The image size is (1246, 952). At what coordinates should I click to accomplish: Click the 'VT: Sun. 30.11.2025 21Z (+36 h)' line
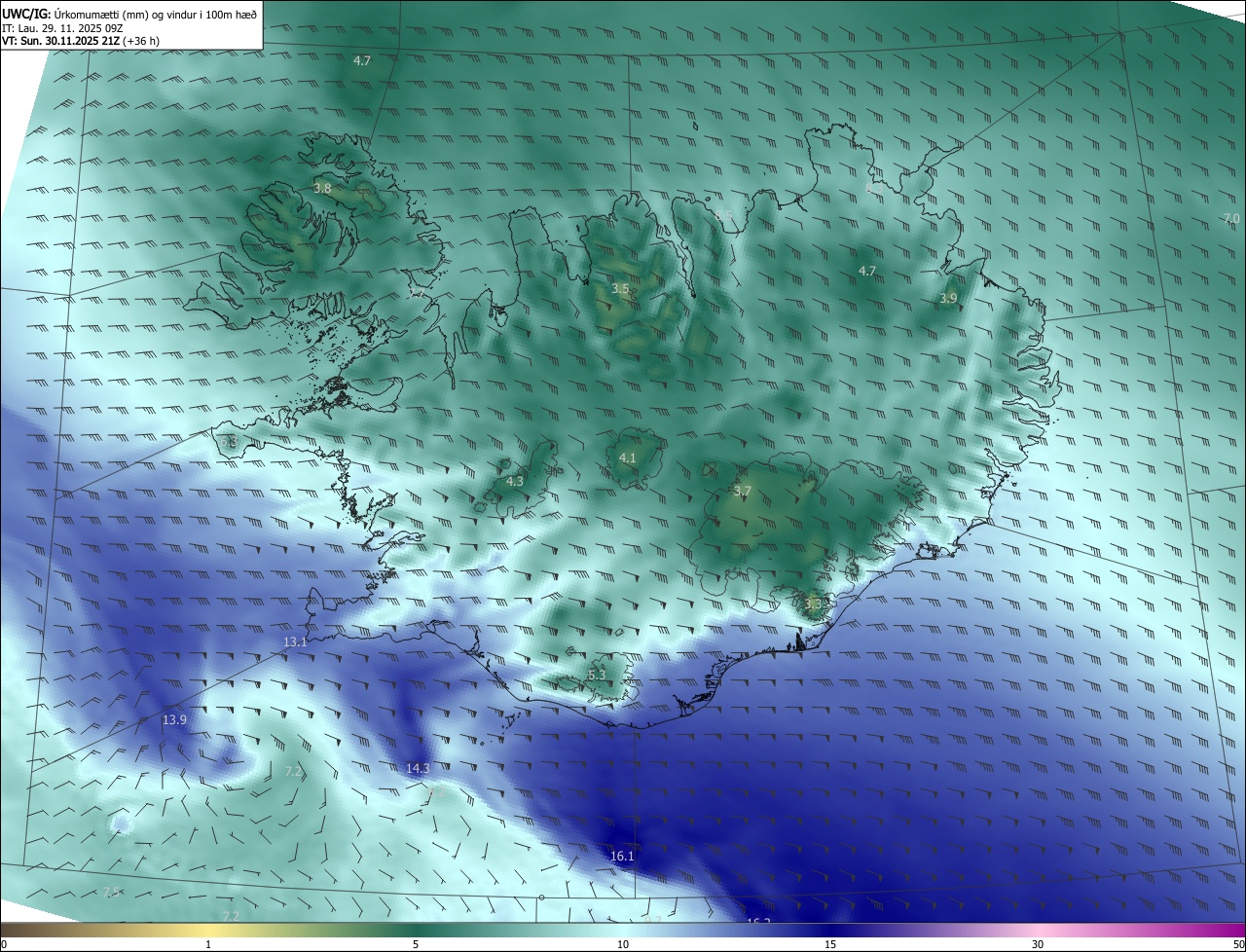(81, 41)
